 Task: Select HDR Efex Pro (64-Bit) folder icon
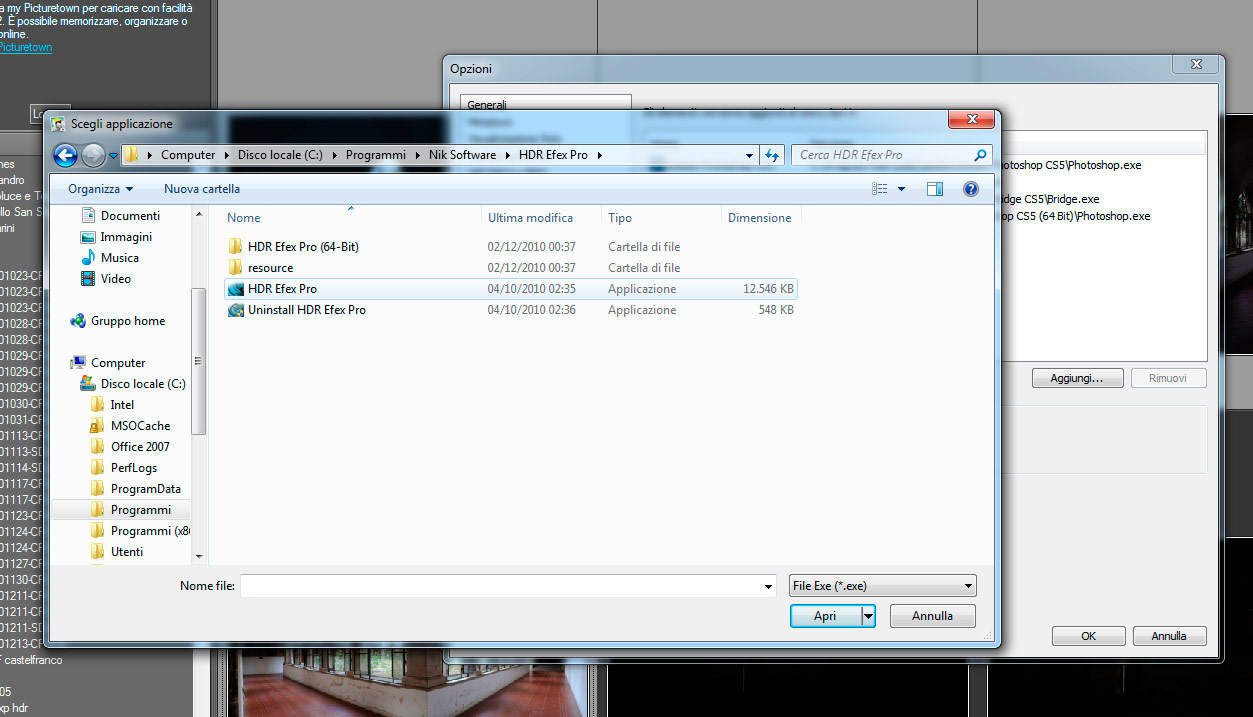(x=236, y=247)
